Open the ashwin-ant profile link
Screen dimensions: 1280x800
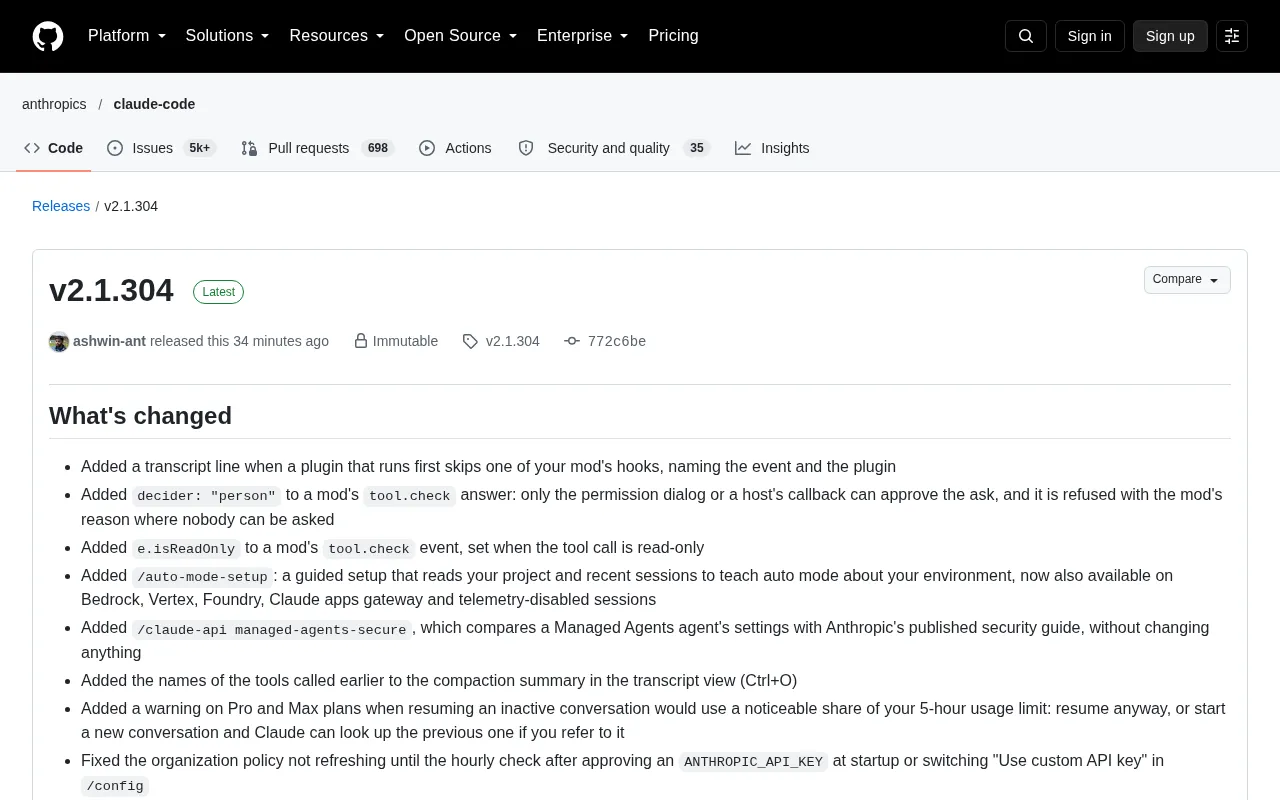pos(109,341)
